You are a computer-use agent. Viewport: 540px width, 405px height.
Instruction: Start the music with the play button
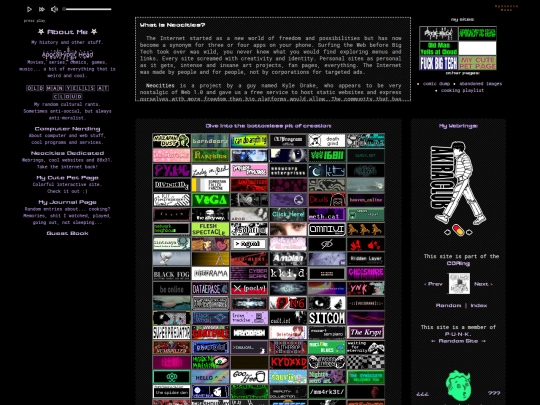point(29,9)
